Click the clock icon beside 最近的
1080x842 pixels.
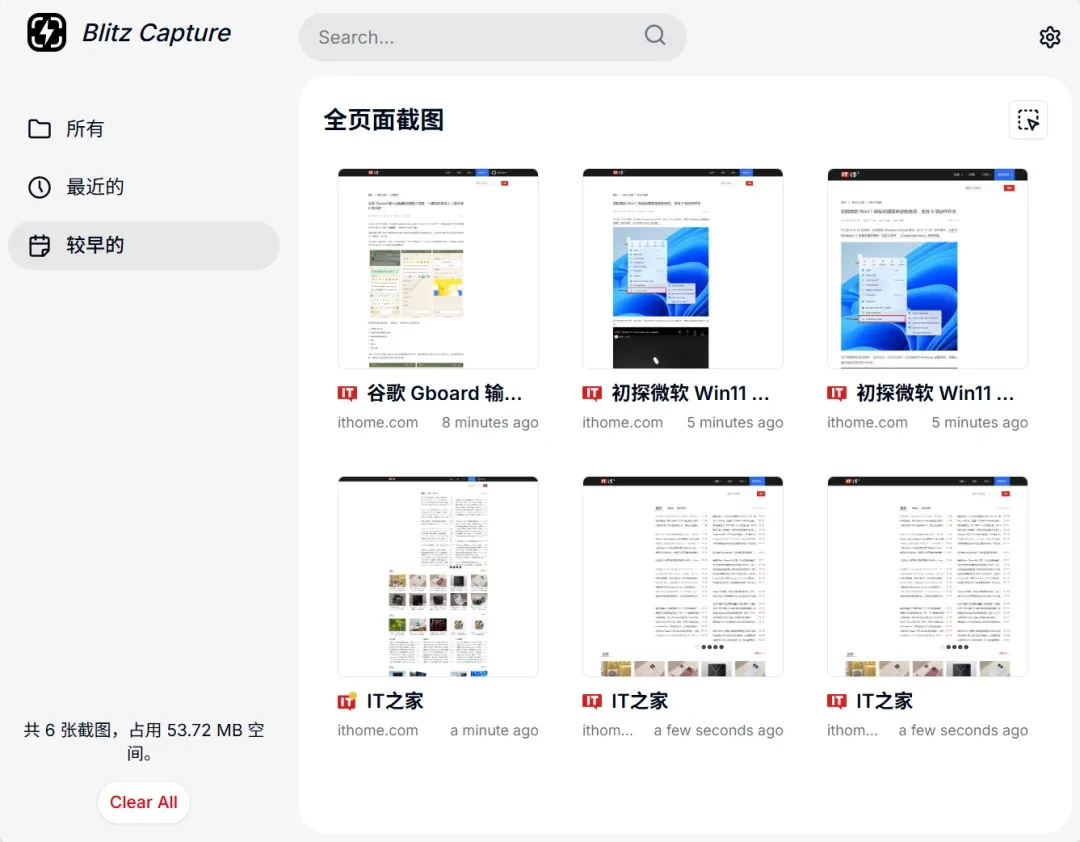[39, 187]
